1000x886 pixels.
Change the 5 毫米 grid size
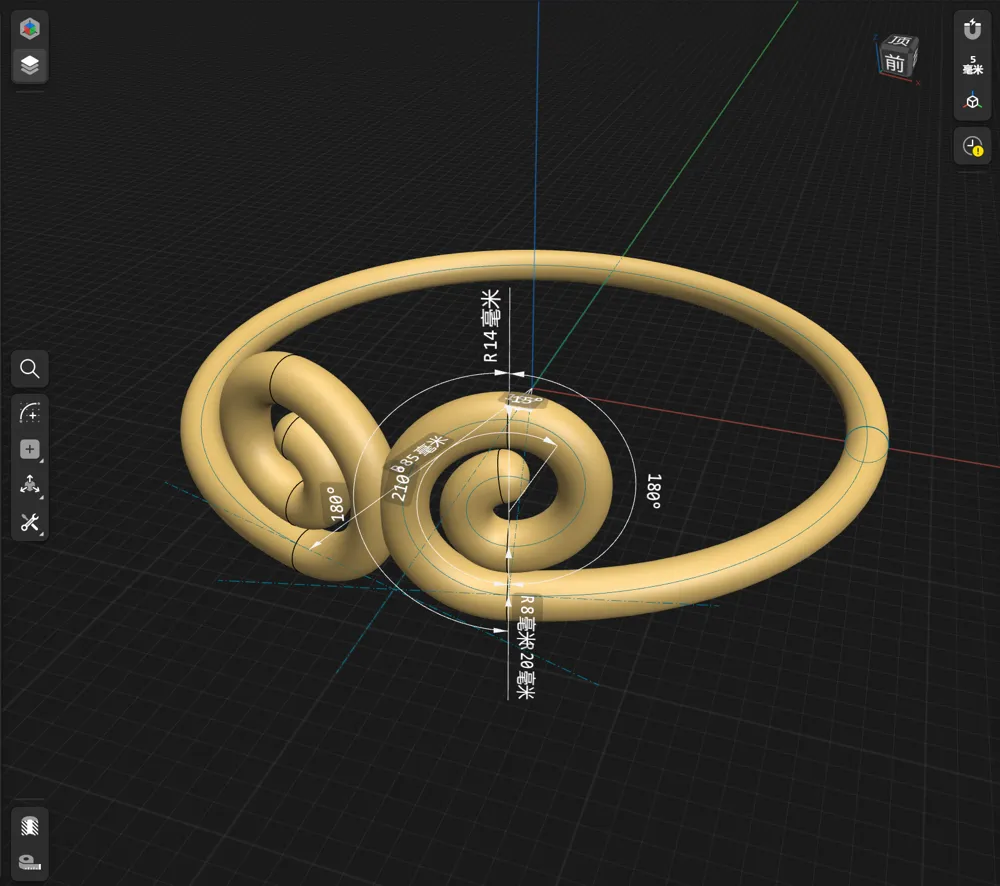(x=972, y=65)
